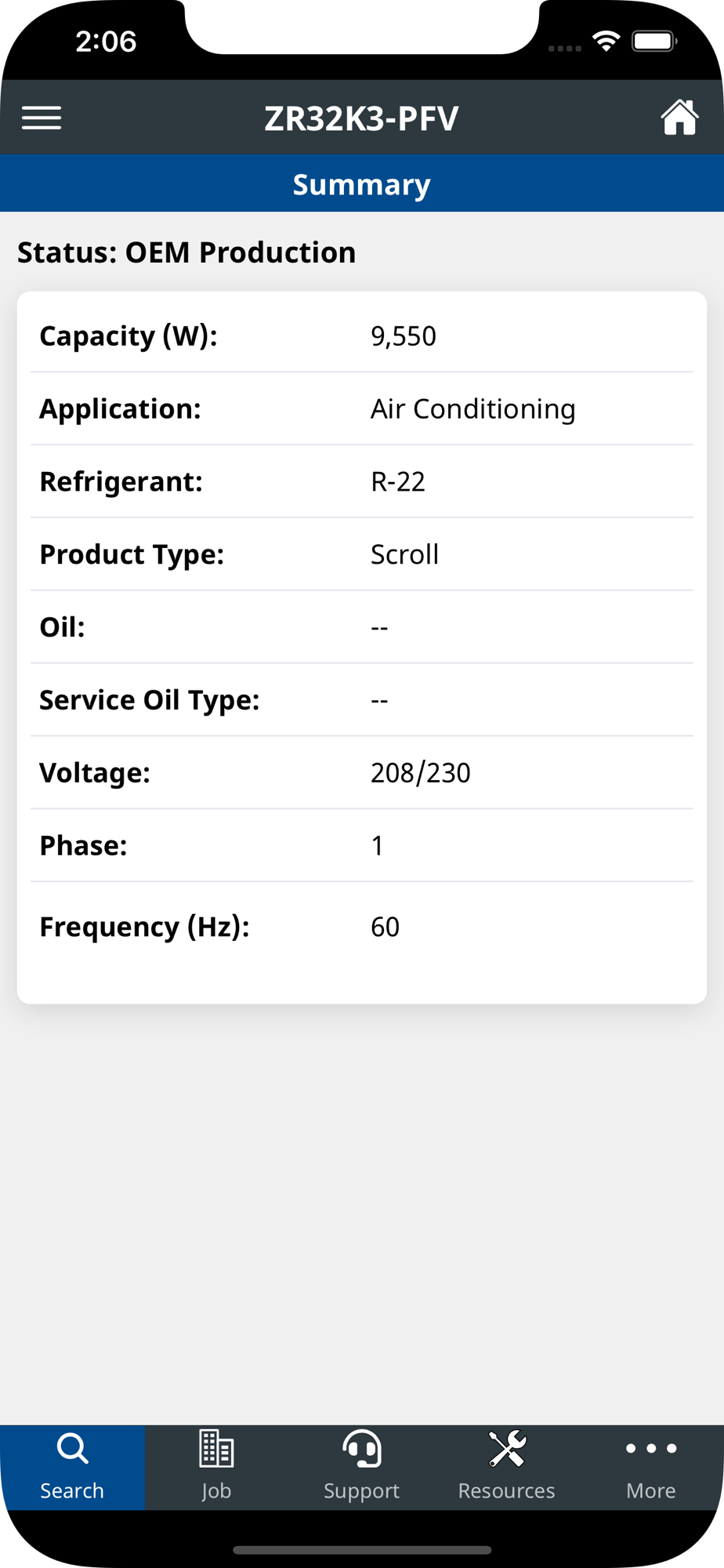Tap the Search magnifier icon
The height and width of the screenshot is (1568, 724).
point(72,1448)
